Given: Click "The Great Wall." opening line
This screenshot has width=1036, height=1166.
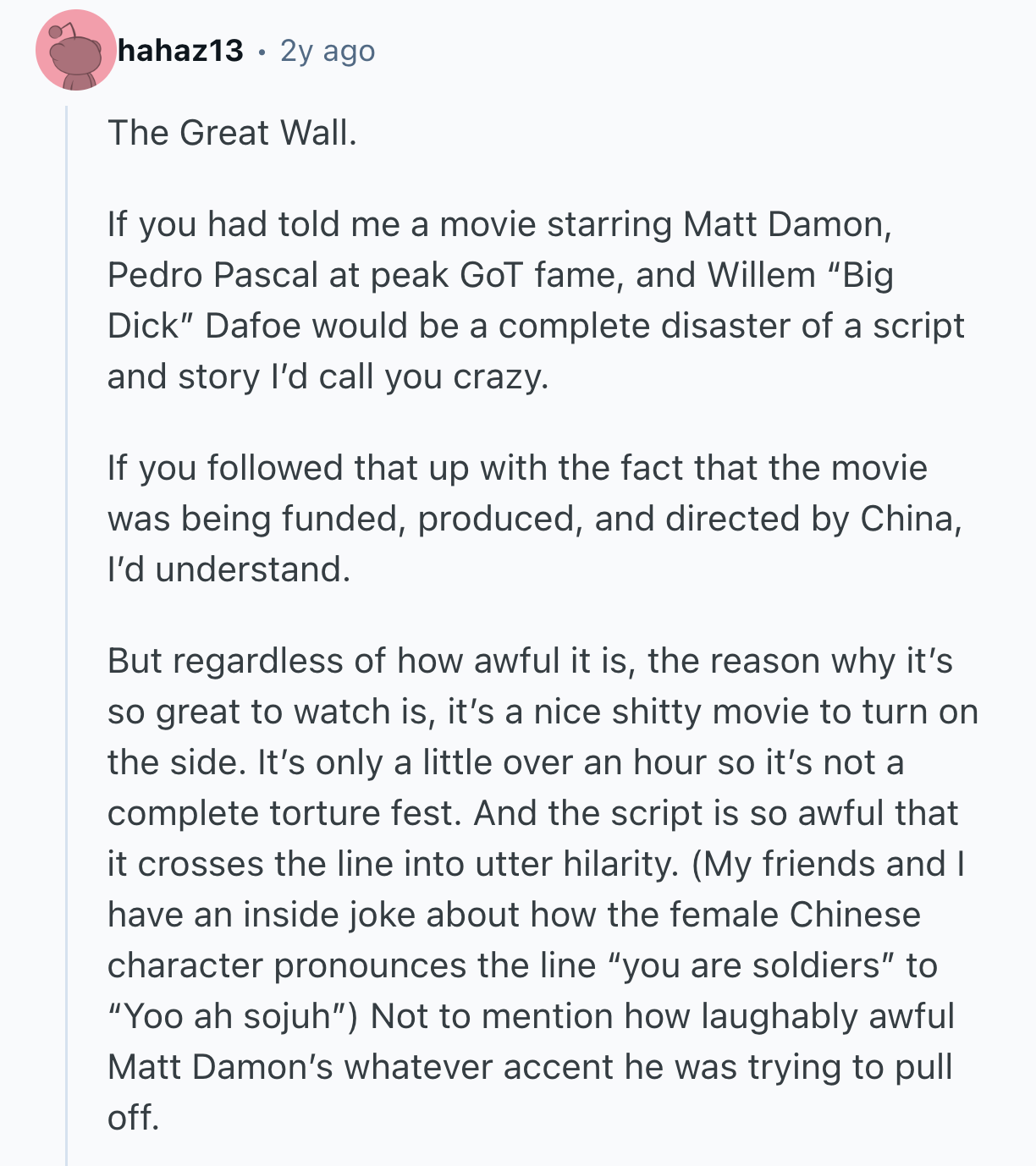Looking at the screenshot, I should [232, 133].
